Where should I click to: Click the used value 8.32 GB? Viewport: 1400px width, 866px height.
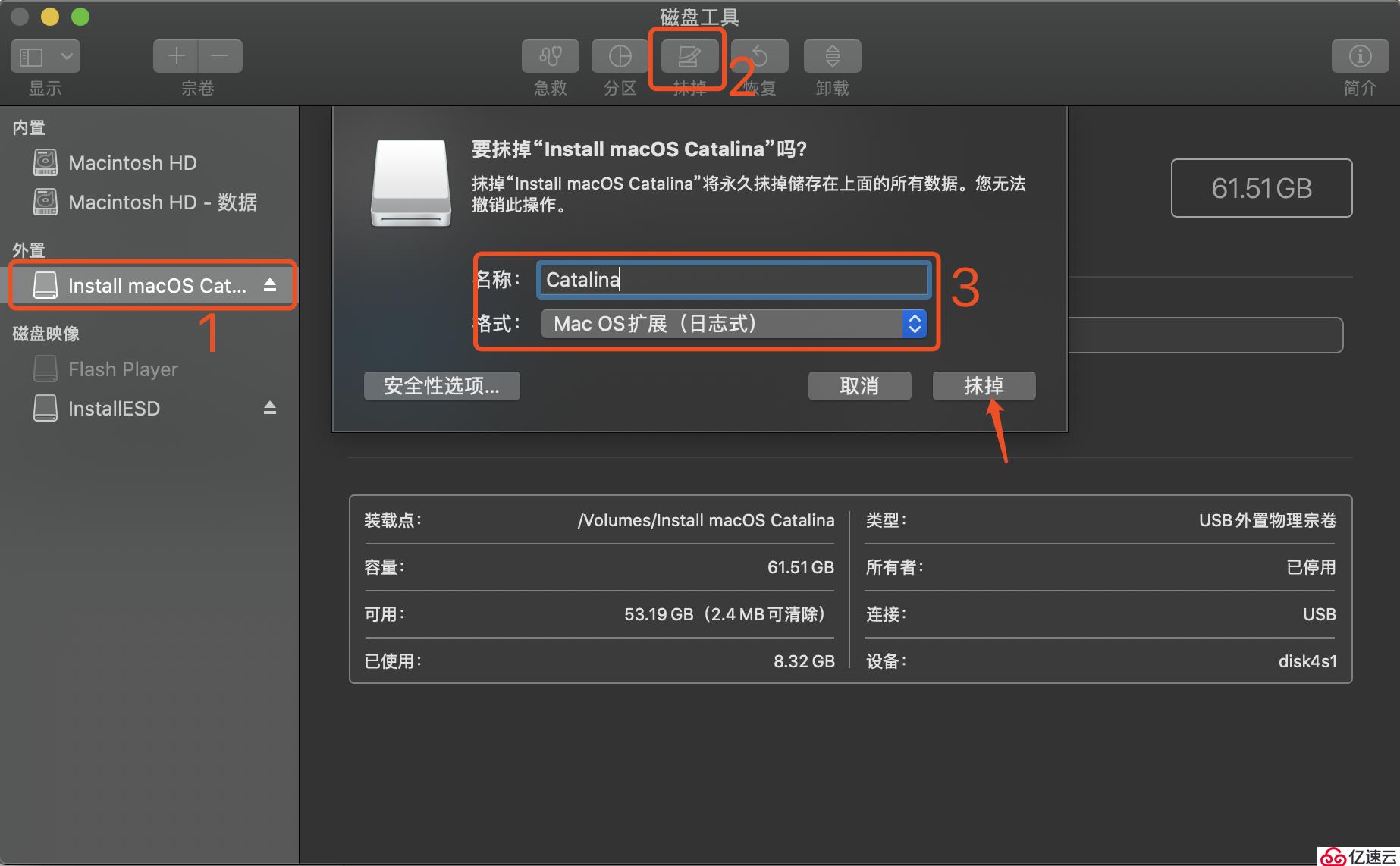point(804,661)
